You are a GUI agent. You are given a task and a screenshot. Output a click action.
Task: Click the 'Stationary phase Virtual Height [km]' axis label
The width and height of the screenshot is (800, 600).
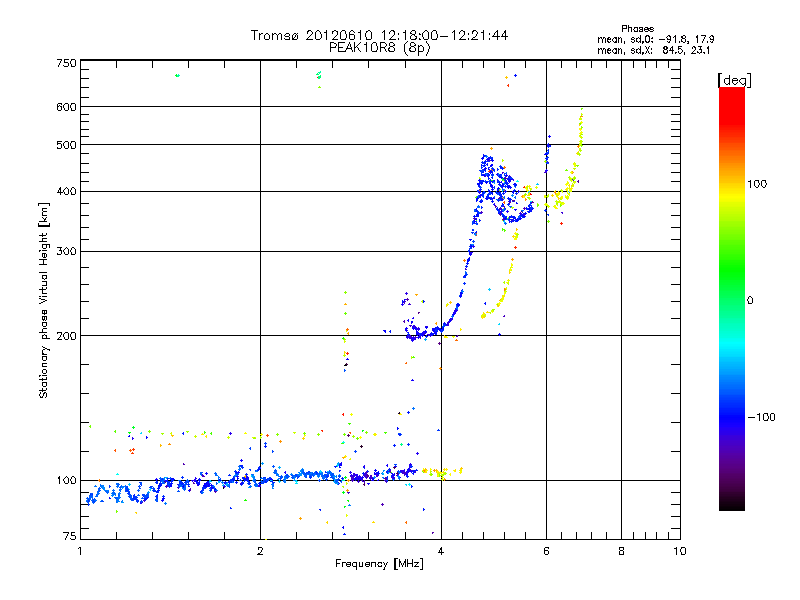tap(44, 300)
